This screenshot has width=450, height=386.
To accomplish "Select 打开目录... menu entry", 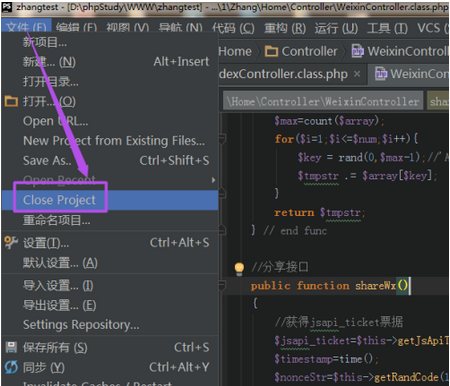I will tap(110, 81).
